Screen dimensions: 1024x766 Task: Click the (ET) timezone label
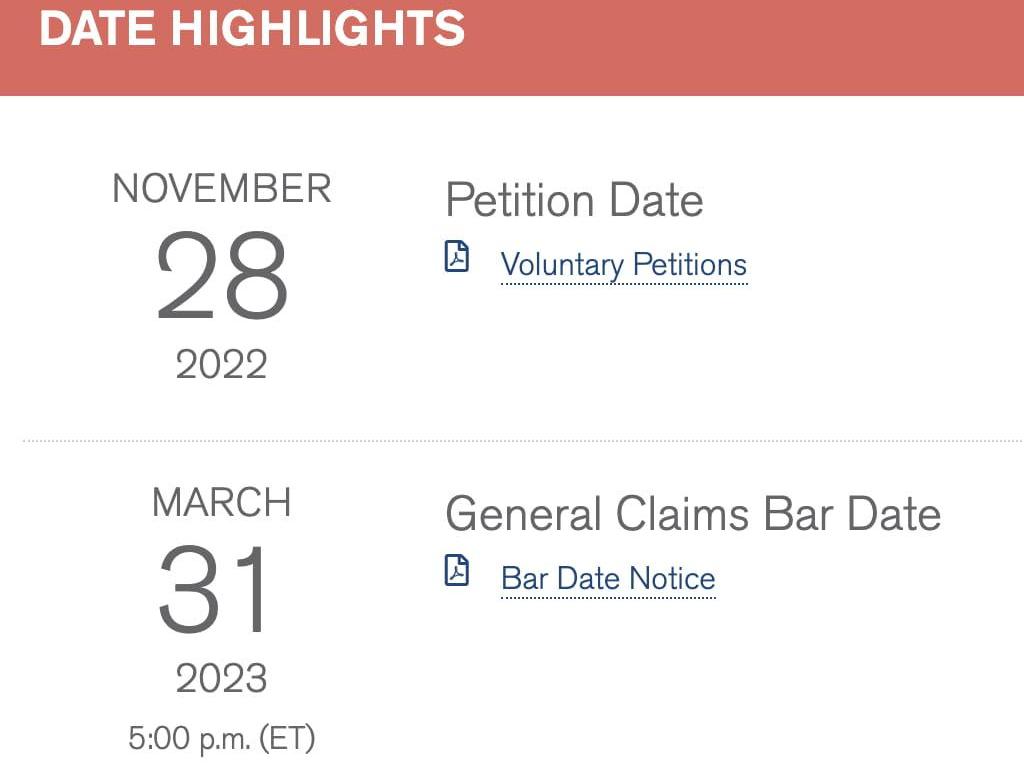point(287,739)
